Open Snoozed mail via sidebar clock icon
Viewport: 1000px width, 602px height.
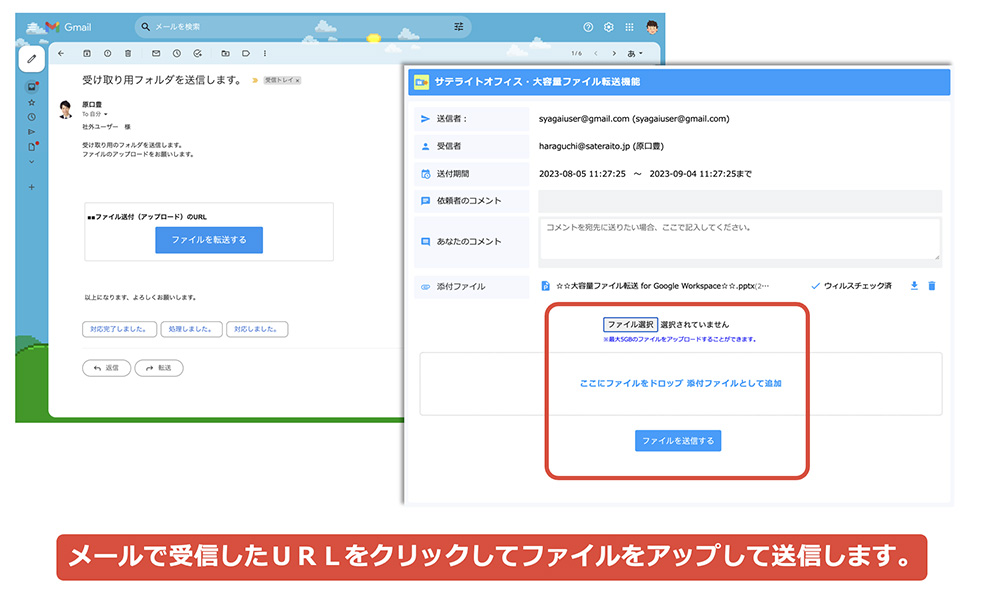31,117
